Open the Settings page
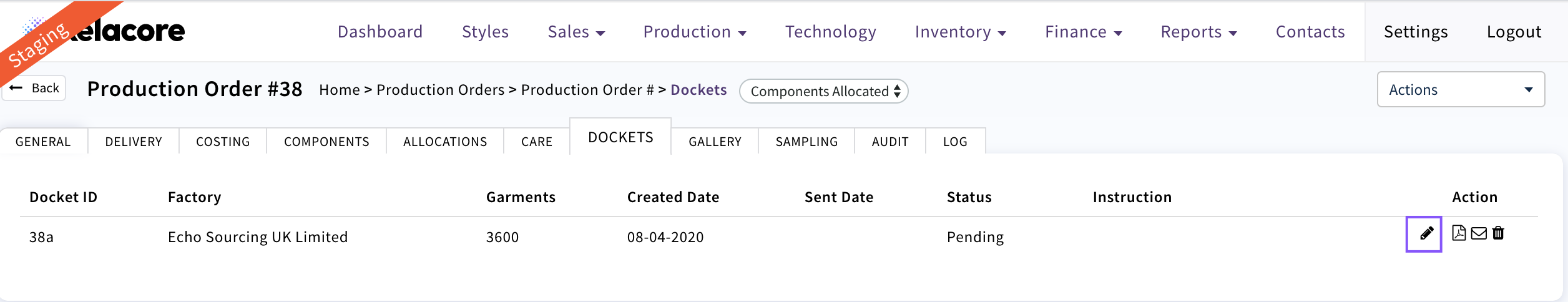 tap(1416, 32)
